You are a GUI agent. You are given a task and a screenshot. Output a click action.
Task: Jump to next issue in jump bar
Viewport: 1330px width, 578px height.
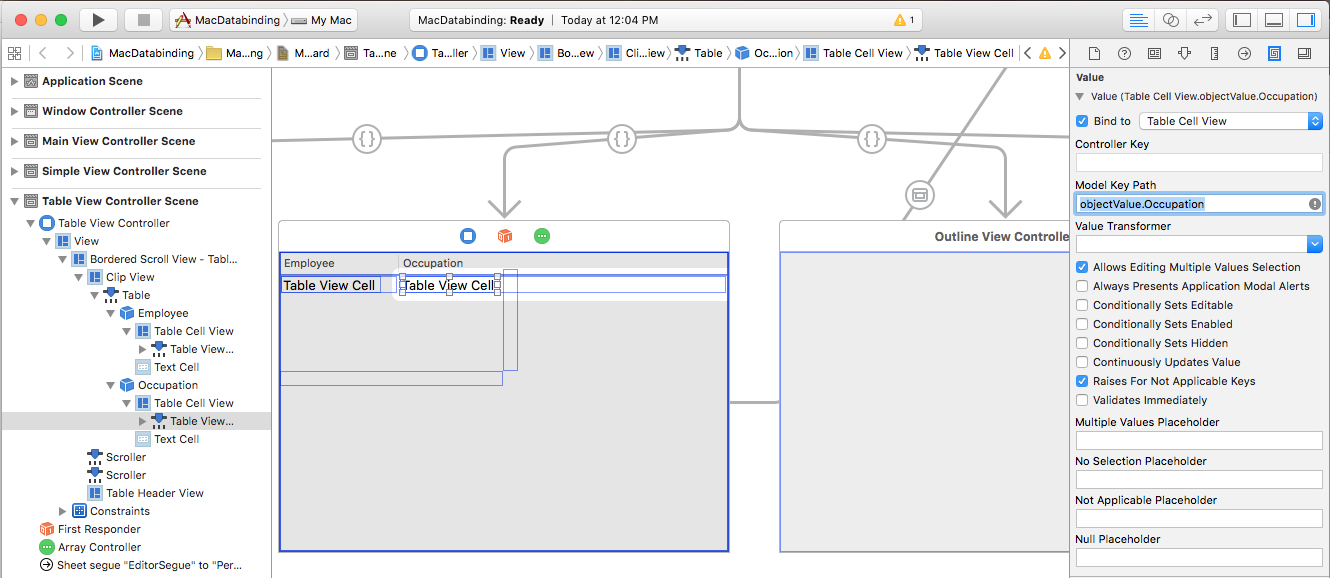tap(1061, 53)
